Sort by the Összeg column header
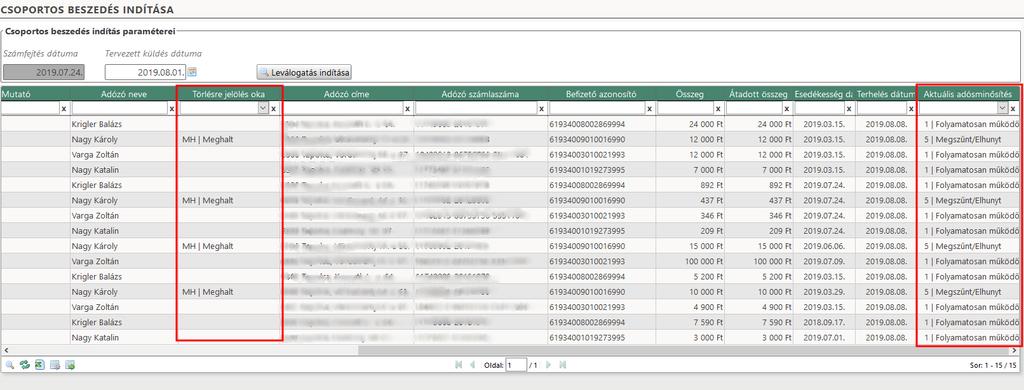This screenshot has width=1024, height=390. [690, 94]
